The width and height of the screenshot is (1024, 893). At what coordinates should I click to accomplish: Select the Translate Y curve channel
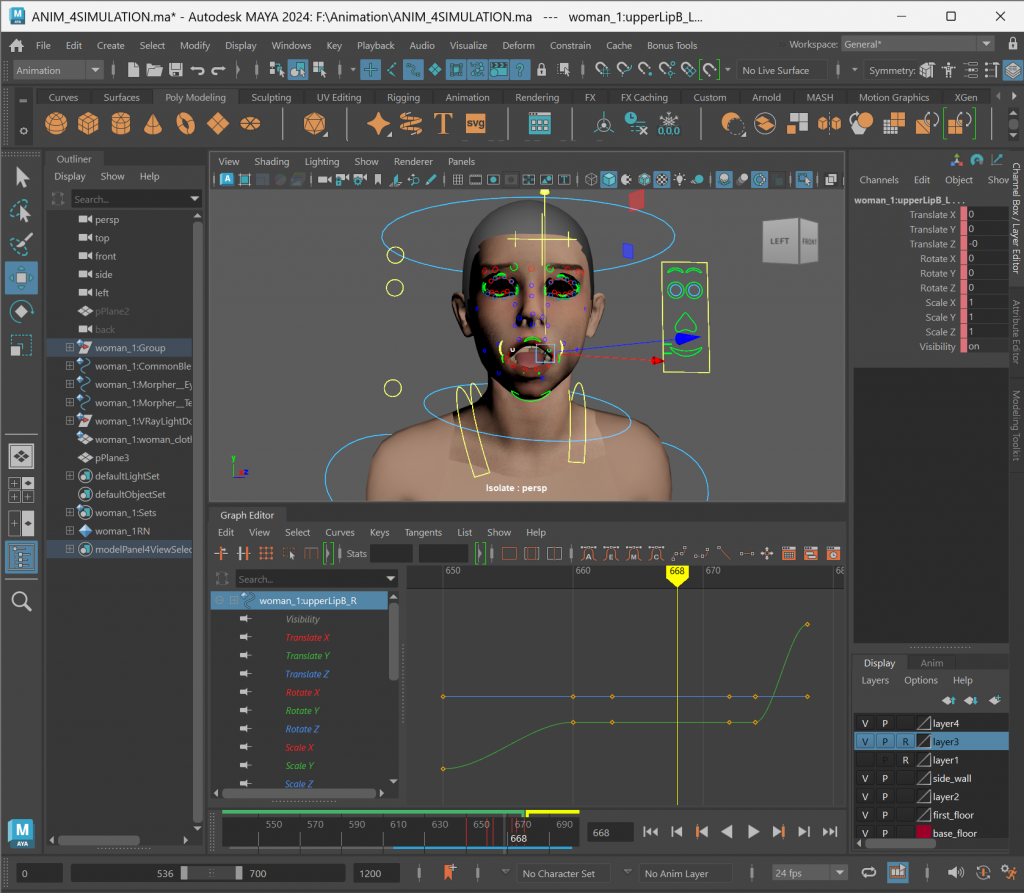[307, 656]
